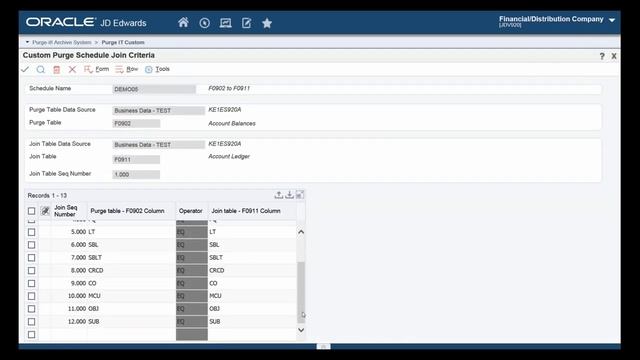Maximize the grid with expand icon
The width and height of the screenshot is (640, 360).
click(300, 195)
